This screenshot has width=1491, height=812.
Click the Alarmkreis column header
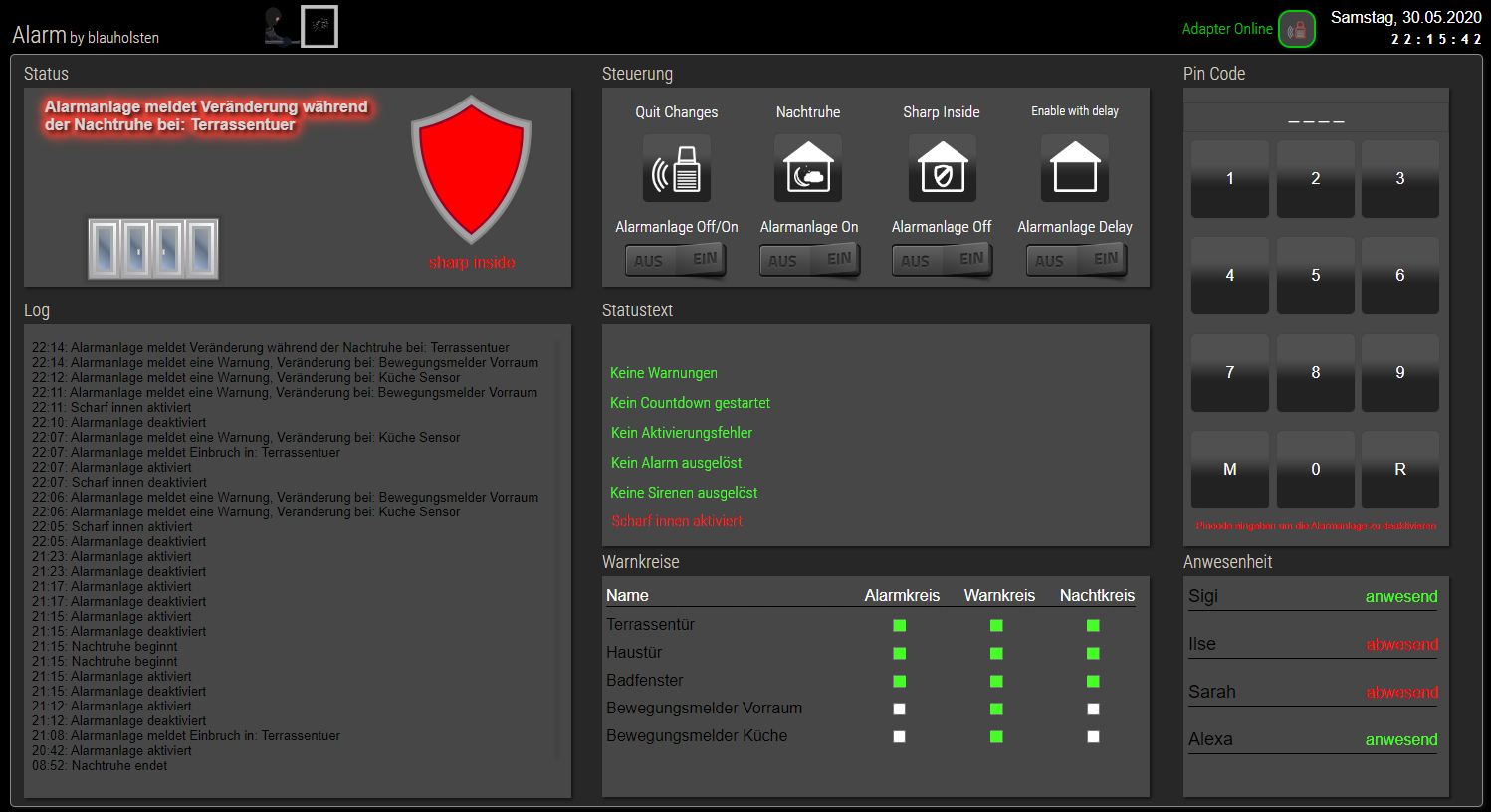[902, 596]
